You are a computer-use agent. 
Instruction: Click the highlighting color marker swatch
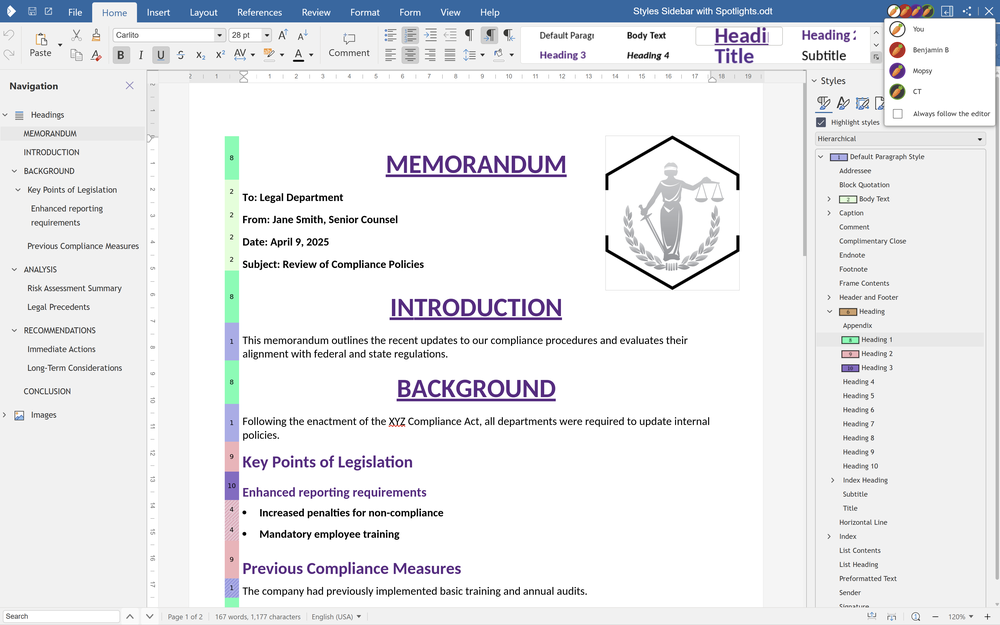click(269, 55)
